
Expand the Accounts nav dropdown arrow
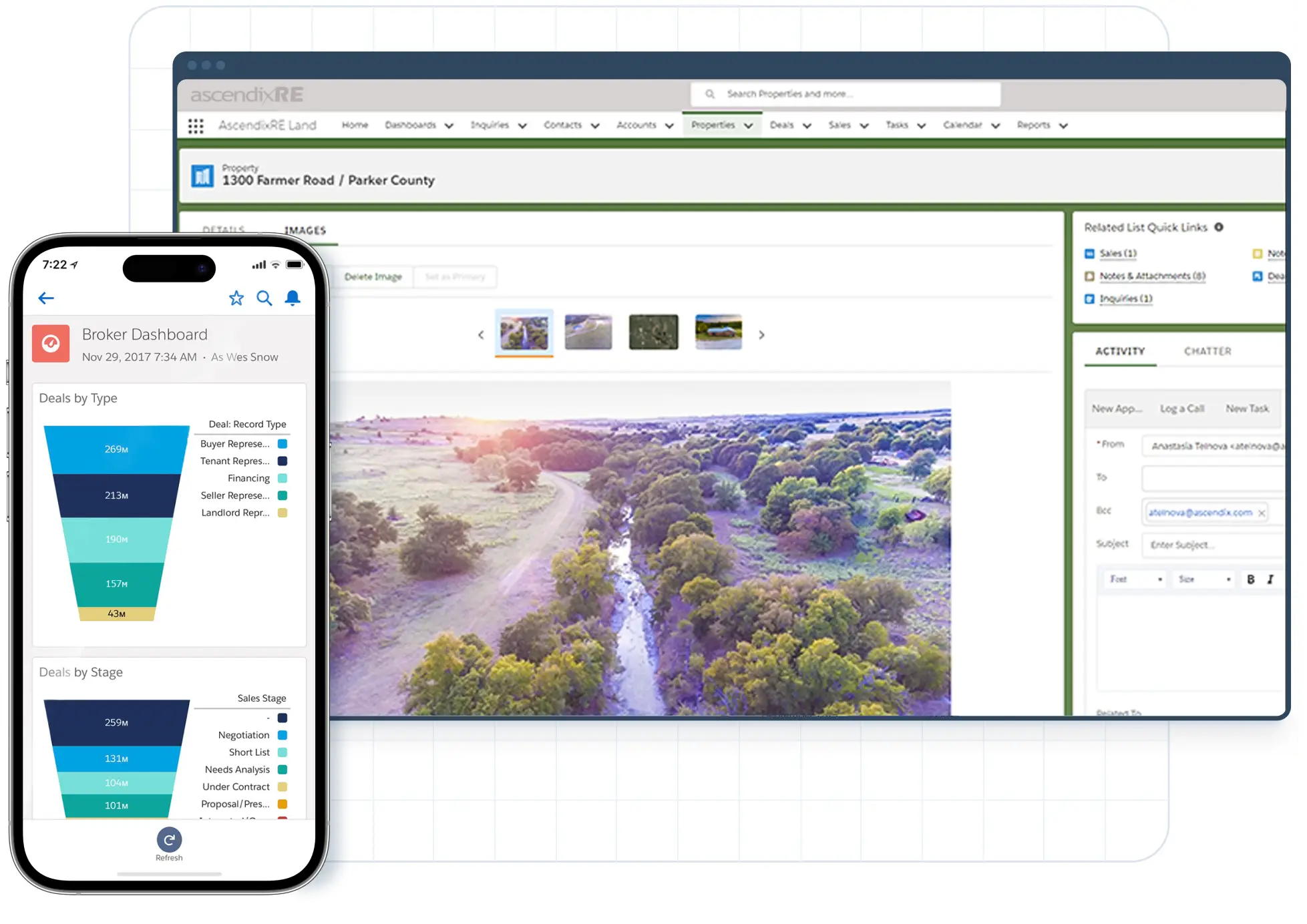pos(669,126)
